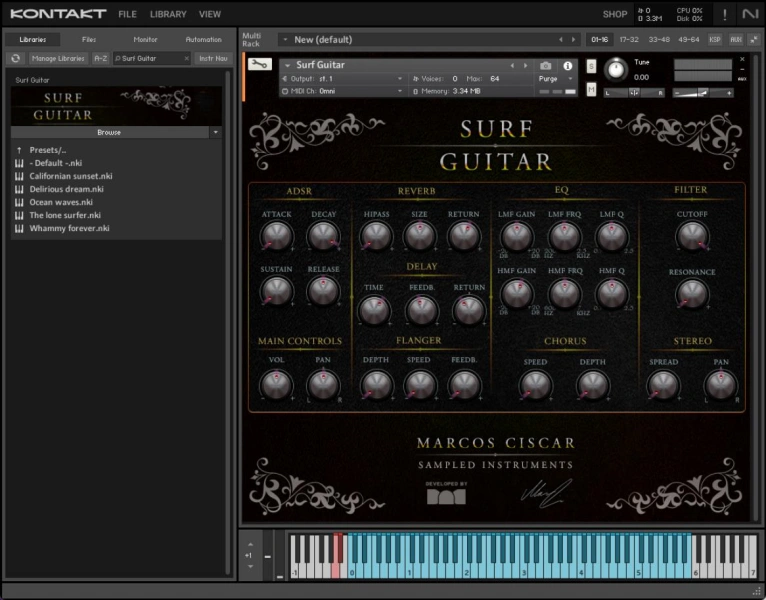Viewport: 766px width, 600px height.
Task: Click the refresh libraries icon
Action: [16, 59]
